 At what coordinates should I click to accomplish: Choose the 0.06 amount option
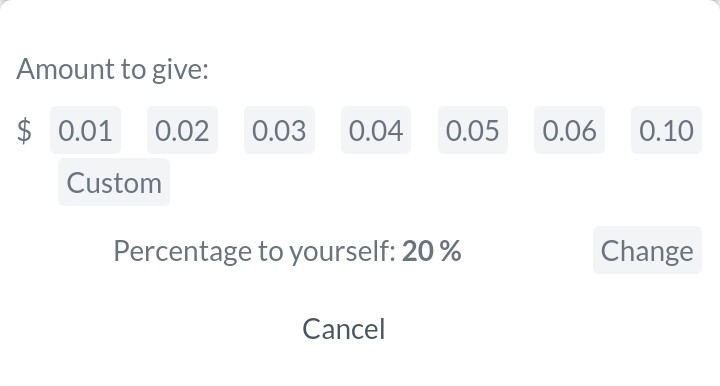[x=569, y=130]
